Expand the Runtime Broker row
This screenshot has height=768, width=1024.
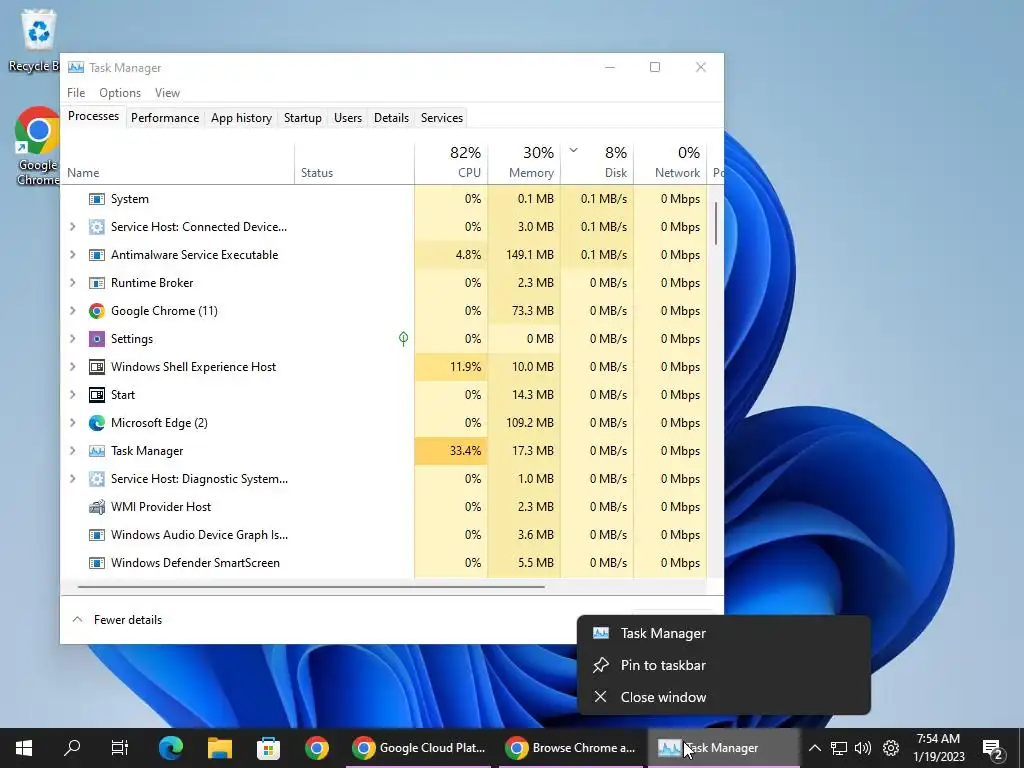pyautogui.click(x=72, y=283)
